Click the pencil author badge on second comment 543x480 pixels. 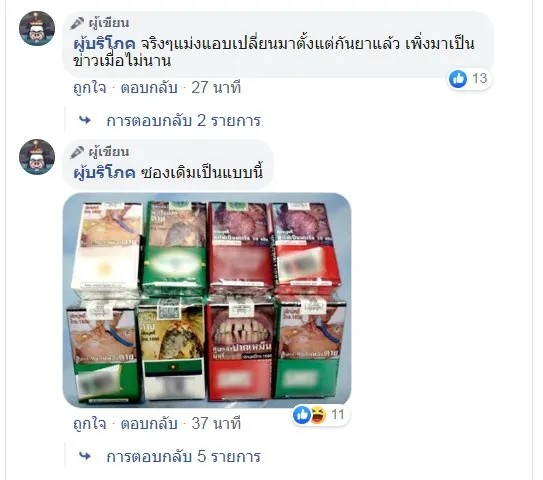[x=77, y=152]
